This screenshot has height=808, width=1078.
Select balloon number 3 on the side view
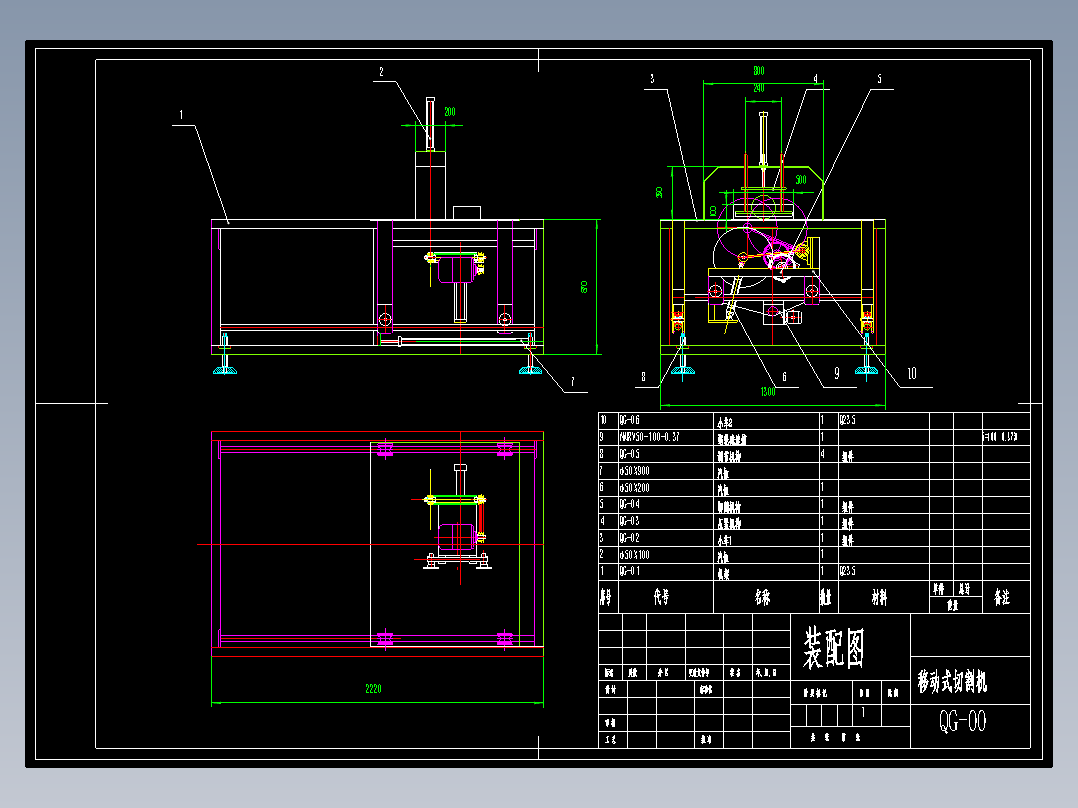[652, 79]
